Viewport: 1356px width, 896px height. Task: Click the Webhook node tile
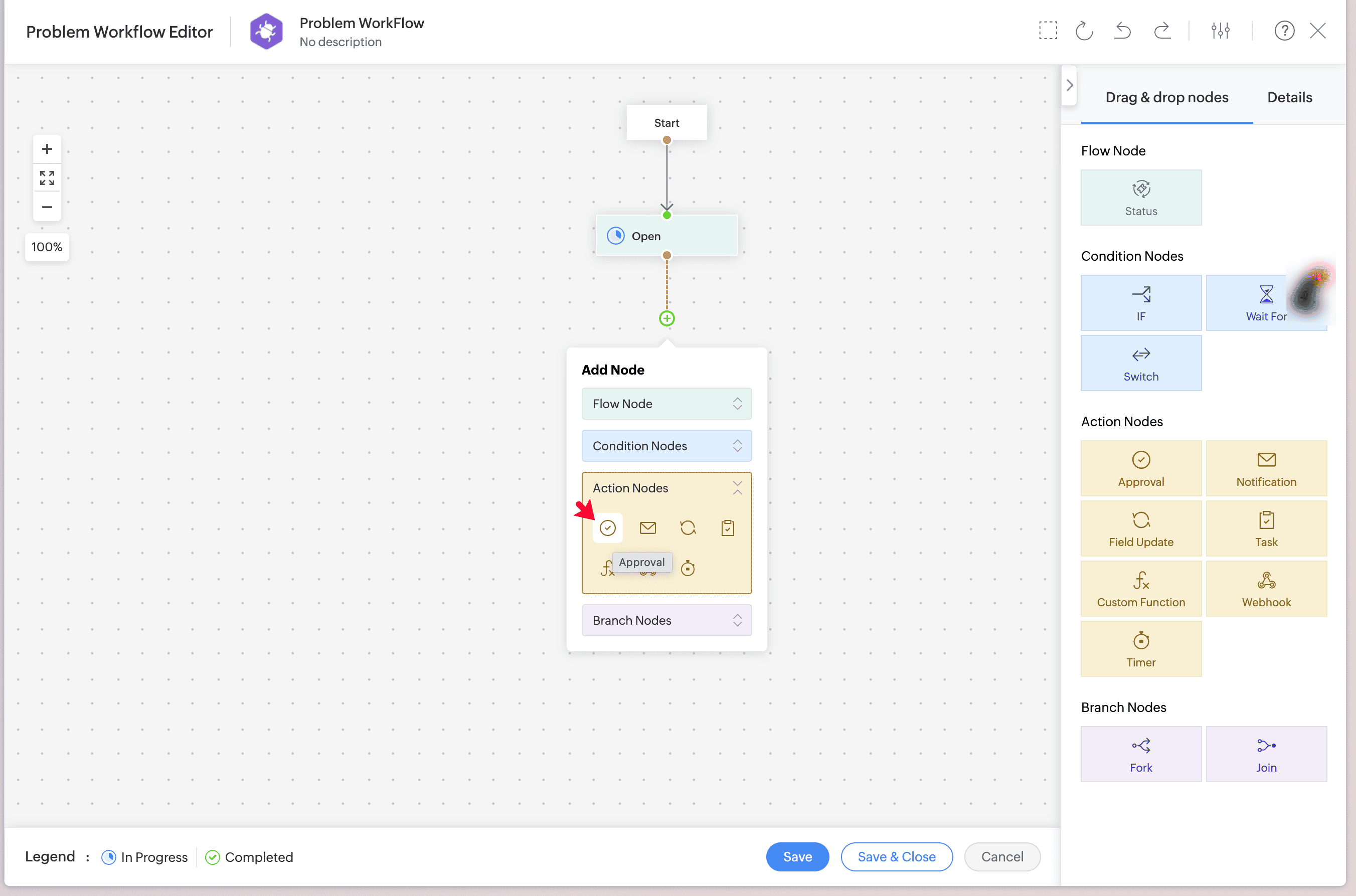[1266, 589]
